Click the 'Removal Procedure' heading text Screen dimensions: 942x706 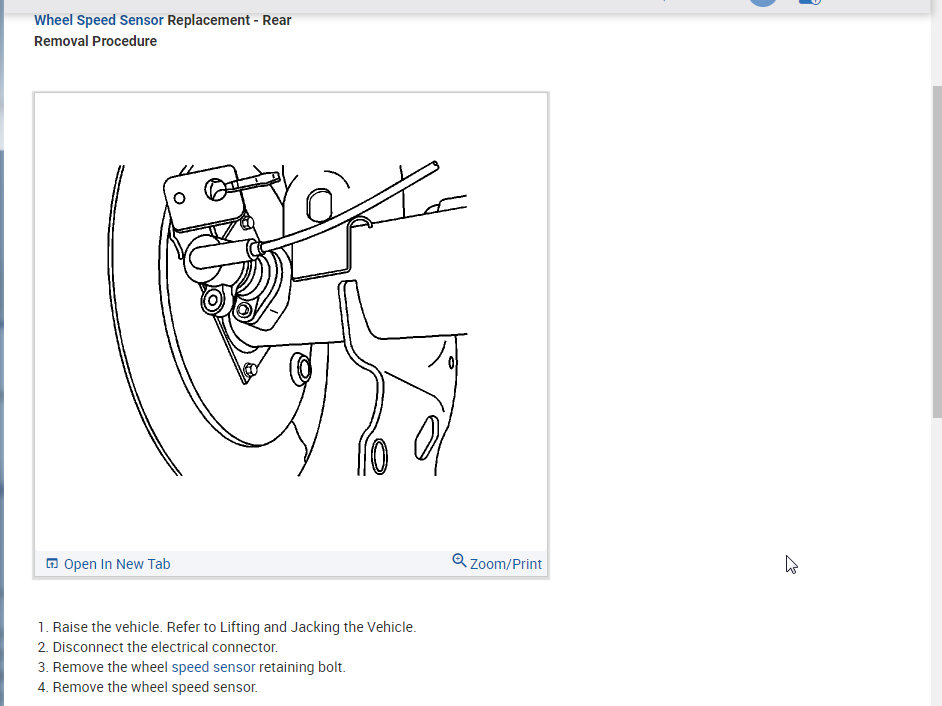tap(95, 41)
